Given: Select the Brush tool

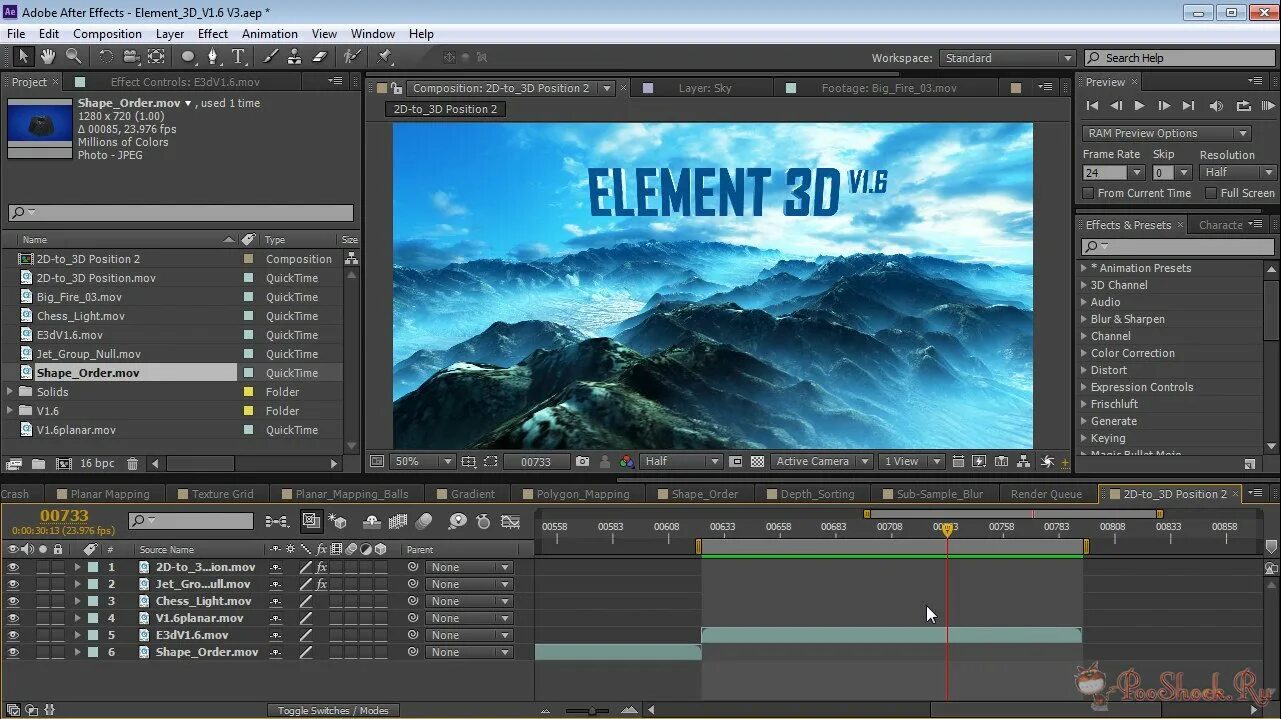Looking at the screenshot, I should 270,57.
